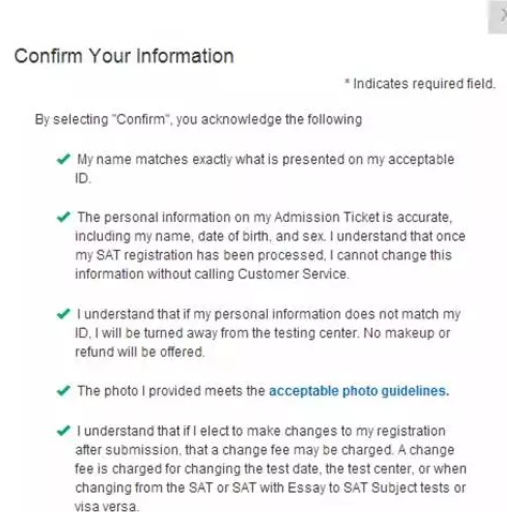Click the testing center phrase
The width and height of the screenshot is (507, 512).
tap(315, 333)
